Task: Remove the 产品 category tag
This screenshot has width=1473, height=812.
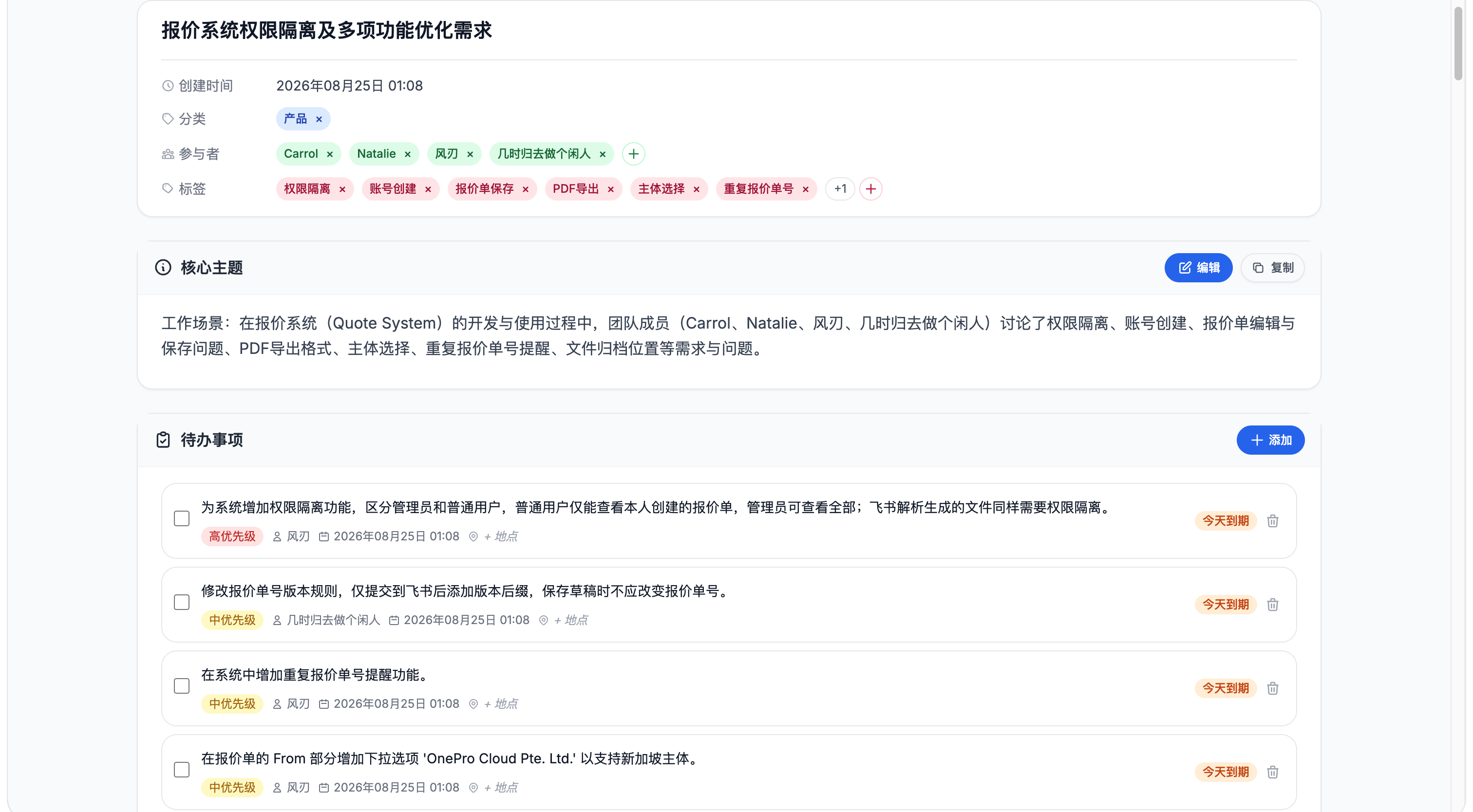Action: (319, 119)
